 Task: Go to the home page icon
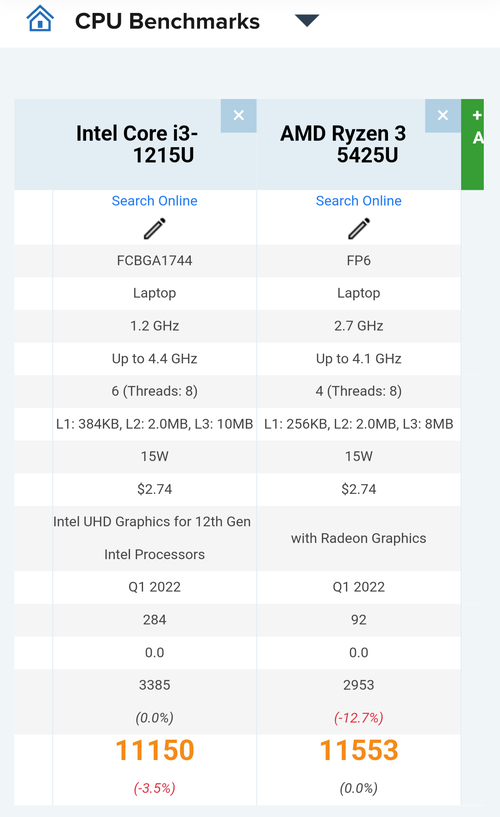40,19
